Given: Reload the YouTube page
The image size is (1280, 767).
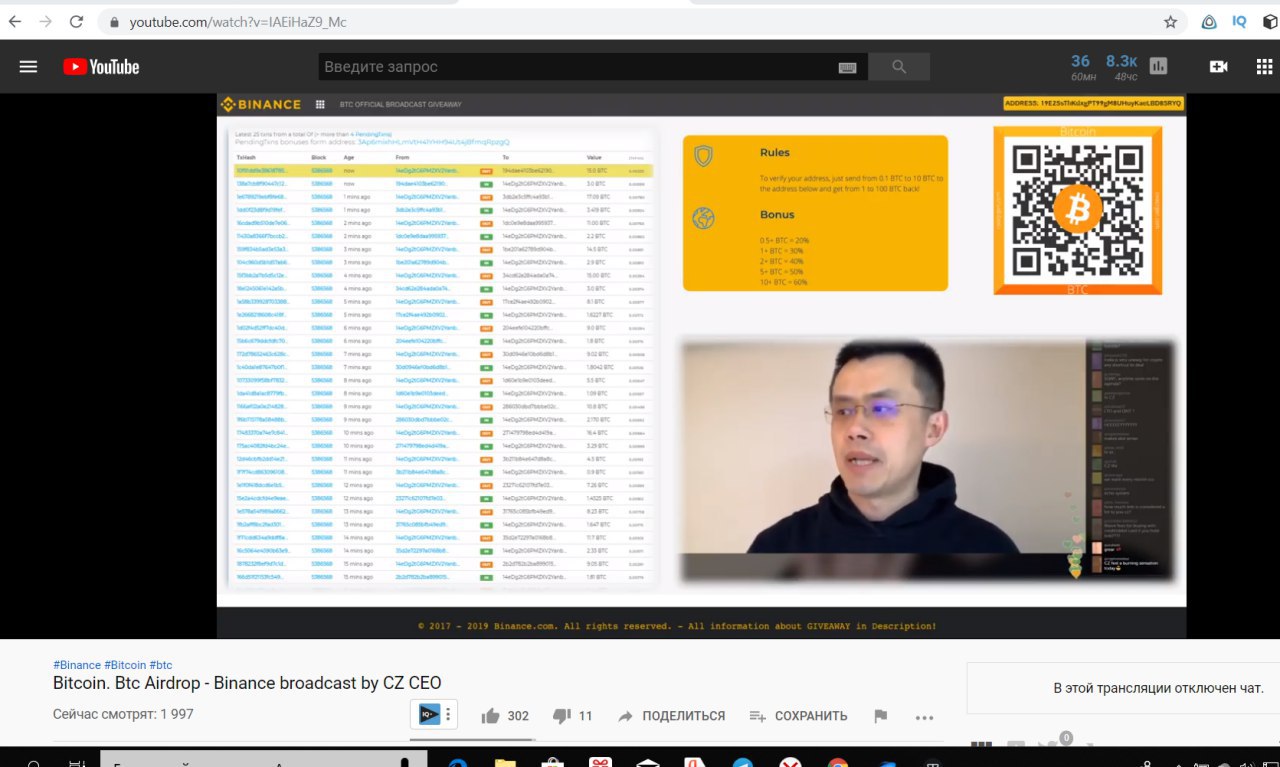Looking at the screenshot, I should coord(77,21).
